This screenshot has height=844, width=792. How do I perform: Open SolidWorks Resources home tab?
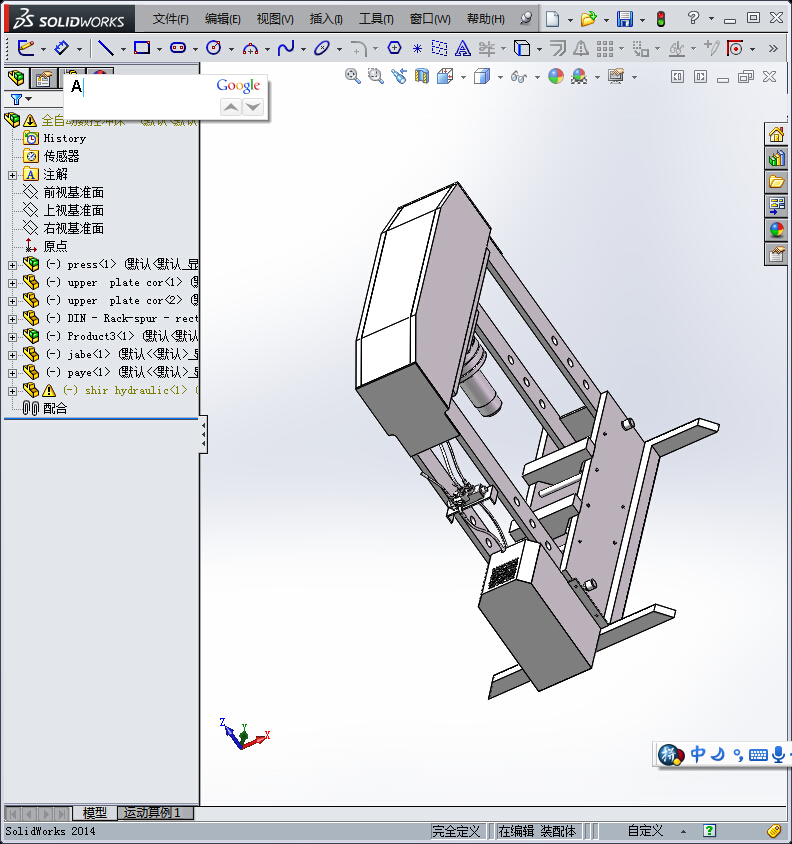(x=776, y=135)
